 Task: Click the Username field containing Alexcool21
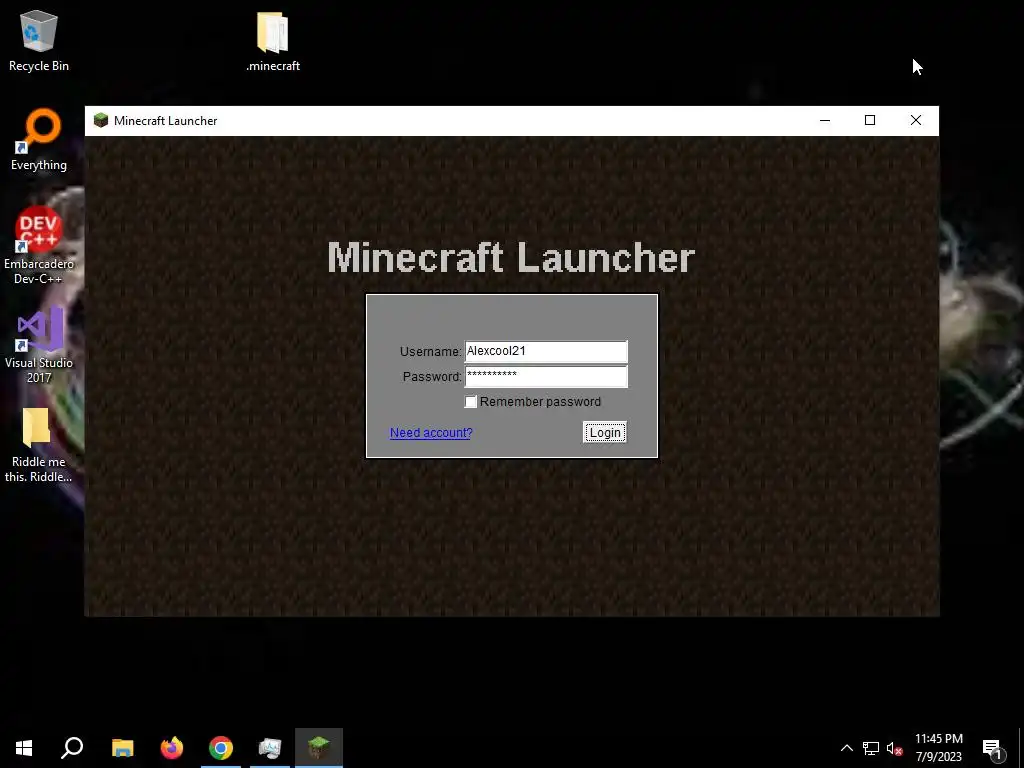tap(546, 351)
